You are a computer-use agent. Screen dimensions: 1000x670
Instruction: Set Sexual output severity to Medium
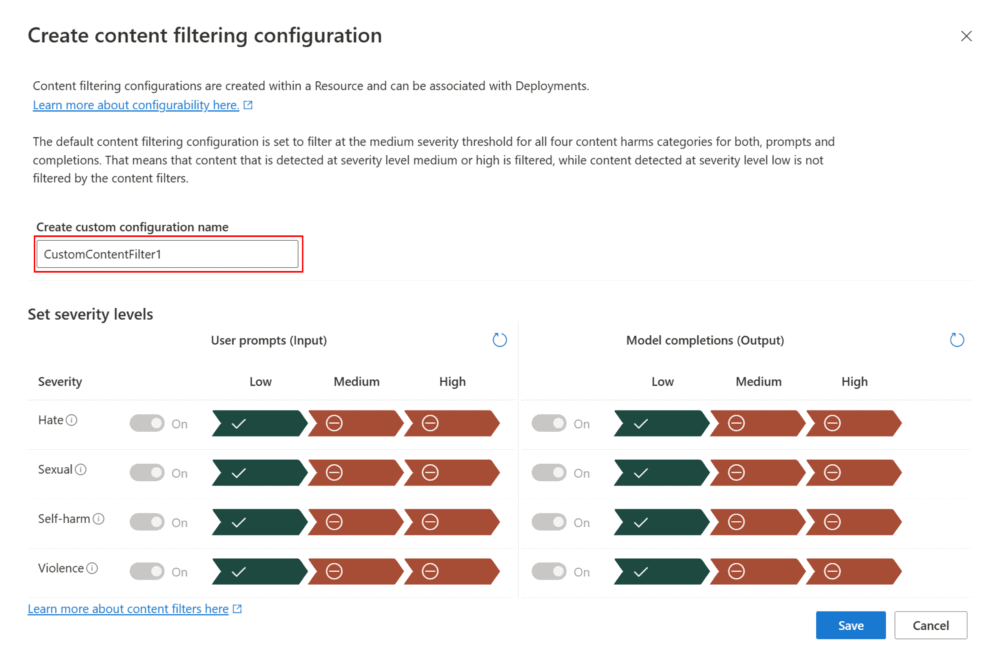tap(758, 472)
